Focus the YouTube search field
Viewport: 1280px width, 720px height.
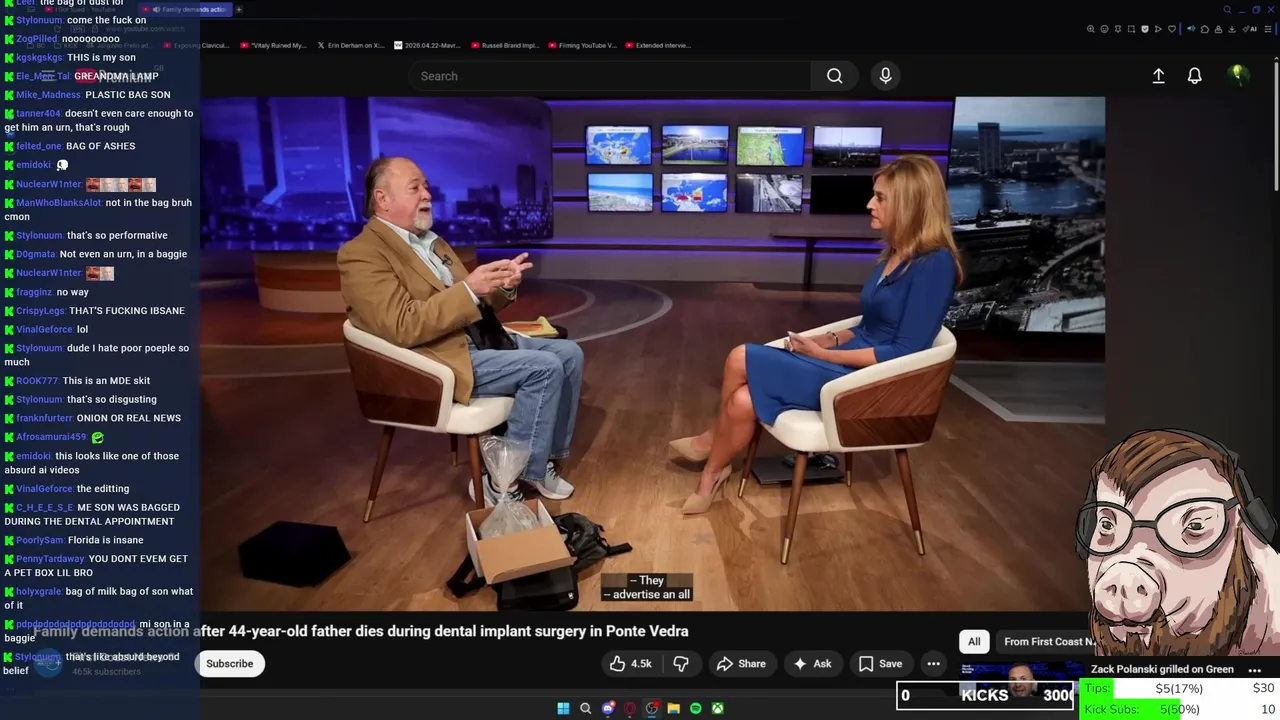(609, 76)
